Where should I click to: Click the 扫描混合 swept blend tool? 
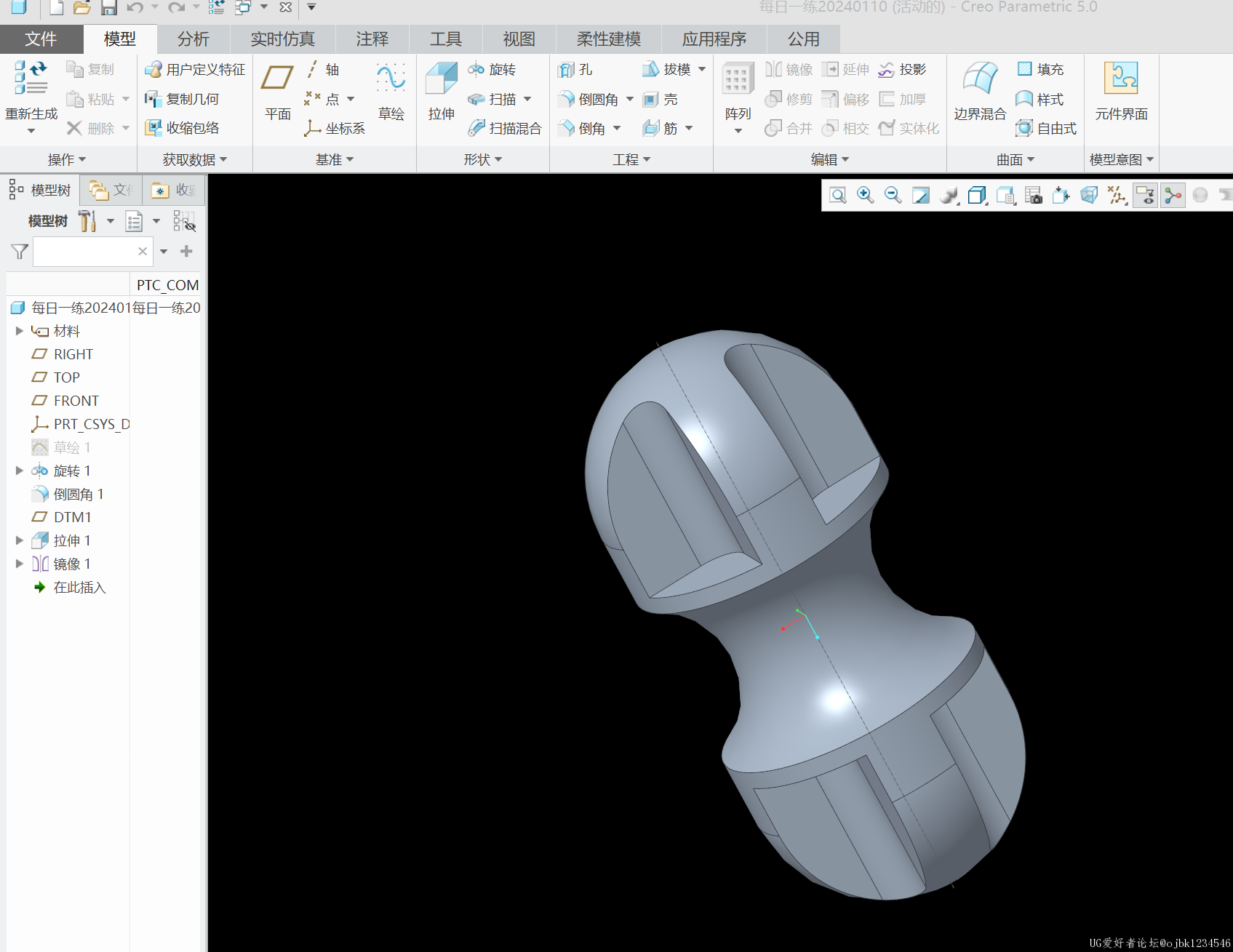click(x=504, y=129)
